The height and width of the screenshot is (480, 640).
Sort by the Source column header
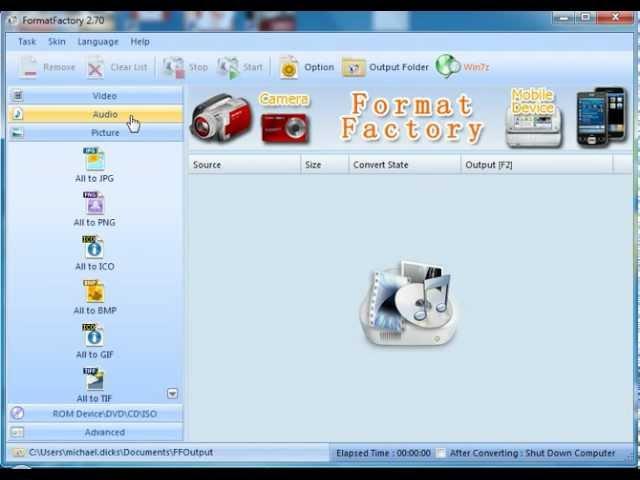pyautogui.click(x=244, y=164)
